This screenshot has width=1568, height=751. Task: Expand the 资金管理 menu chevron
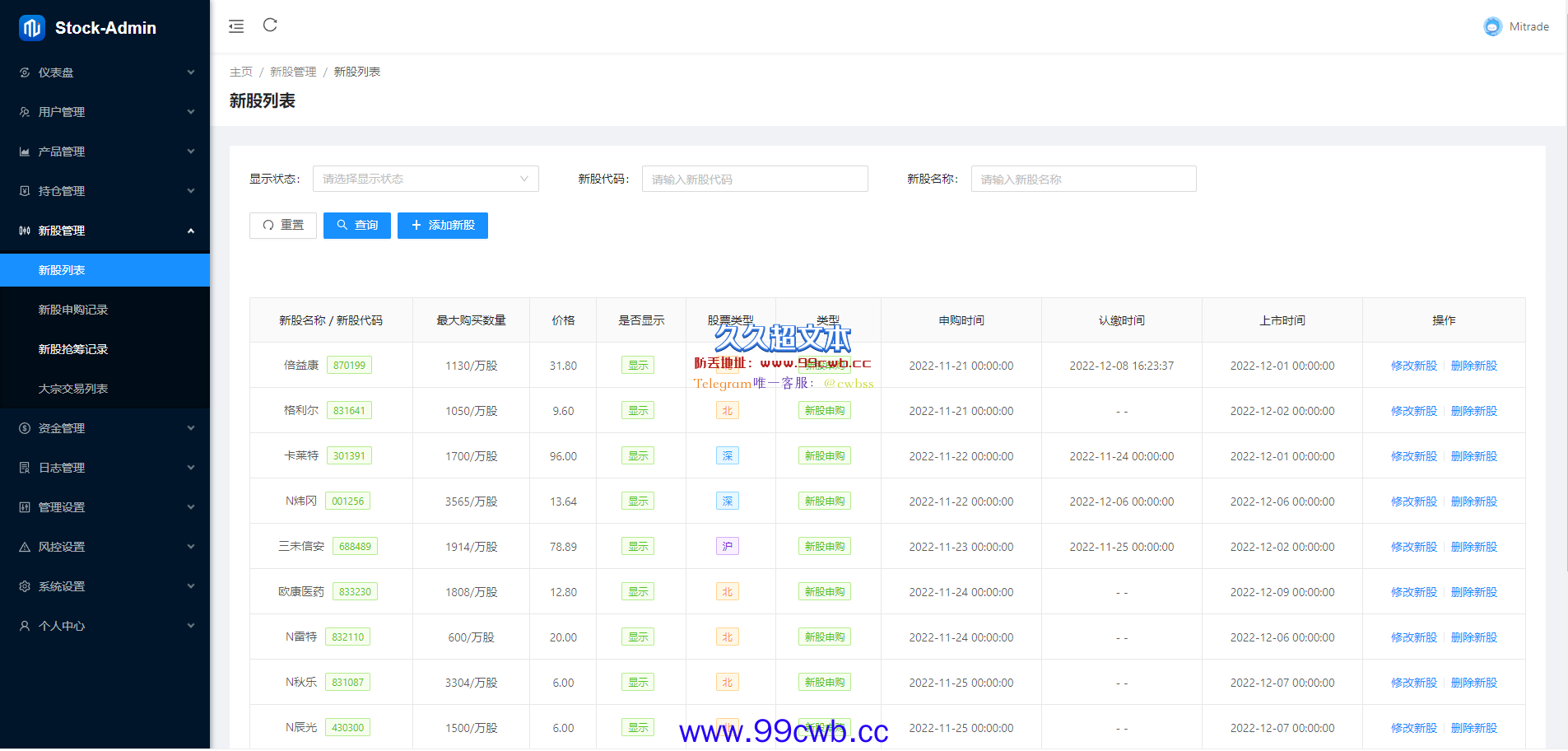coord(191,428)
